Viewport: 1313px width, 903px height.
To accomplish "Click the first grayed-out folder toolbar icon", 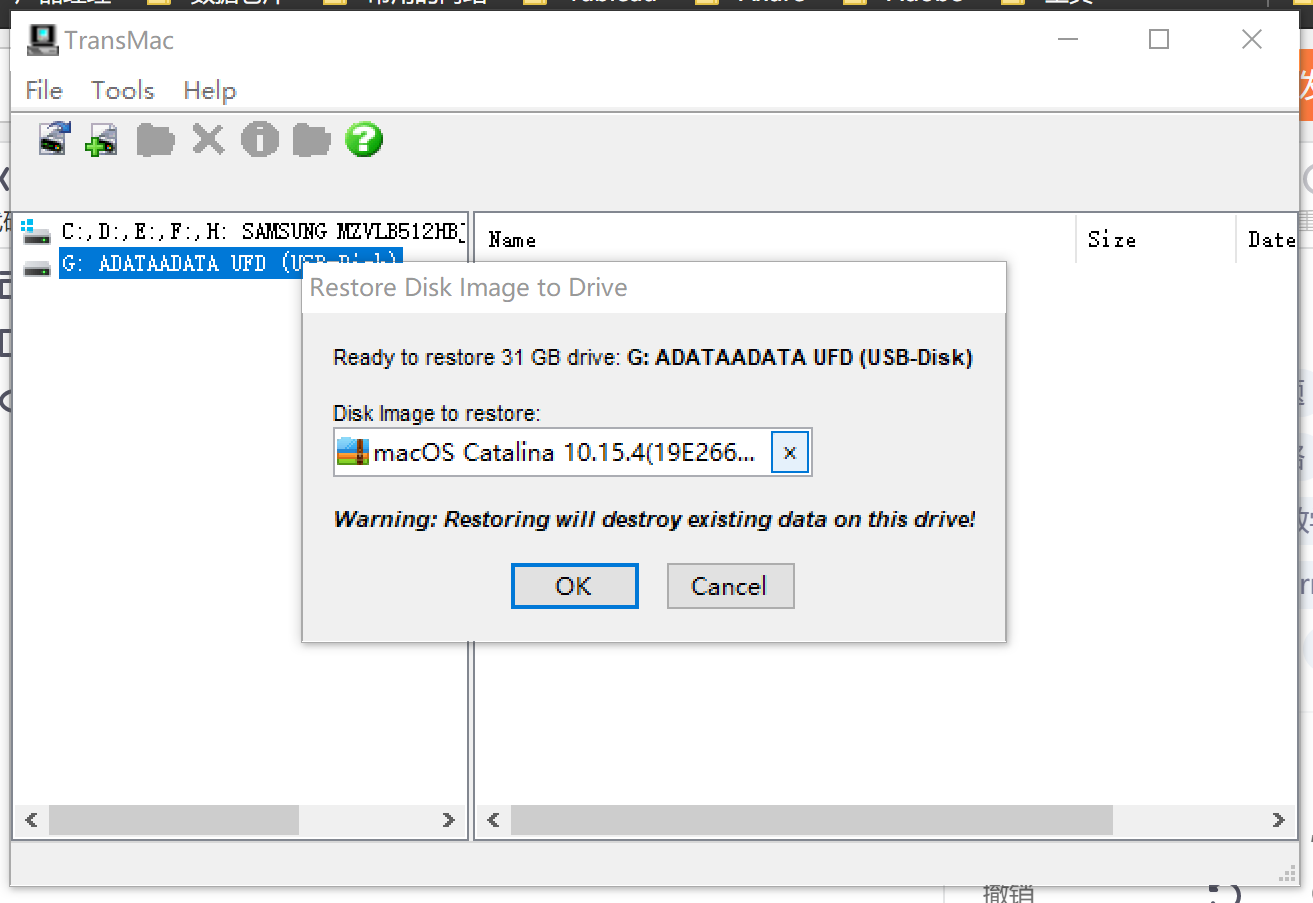I will [155, 140].
